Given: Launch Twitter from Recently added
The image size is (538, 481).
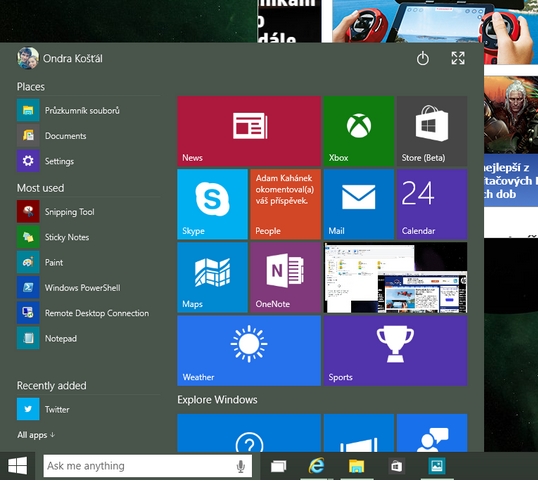Looking at the screenshot, I should pyautogui.click(x=89, y=409).
